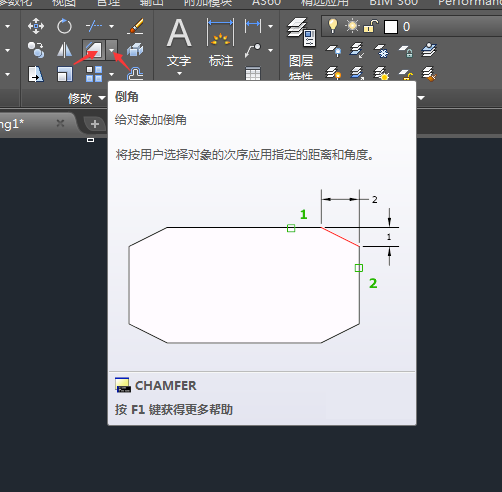The height and width of the screenshot is (492, 502).
Task: Click the layer Unlock icon
Action: pyautogui.click(x=405, y=74)
